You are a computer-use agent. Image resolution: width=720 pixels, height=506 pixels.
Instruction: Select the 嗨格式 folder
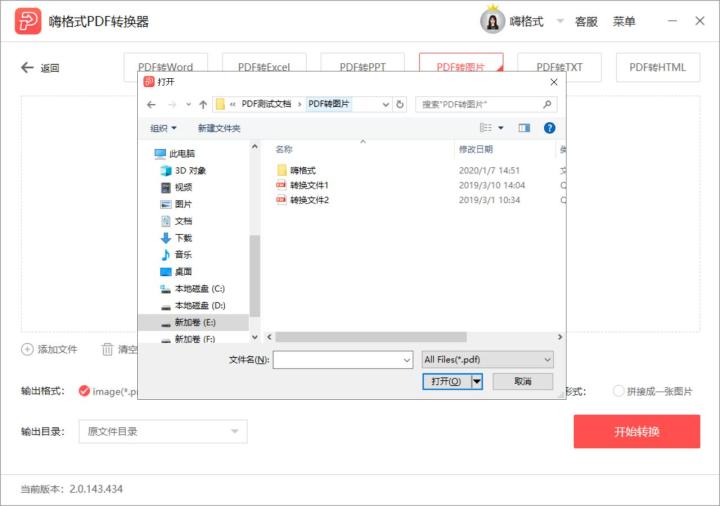click(303, 170)
